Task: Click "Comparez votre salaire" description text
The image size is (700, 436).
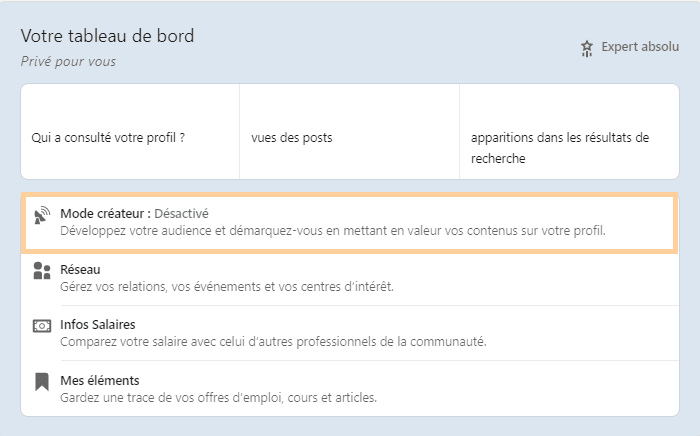Action: click(273, 342)
